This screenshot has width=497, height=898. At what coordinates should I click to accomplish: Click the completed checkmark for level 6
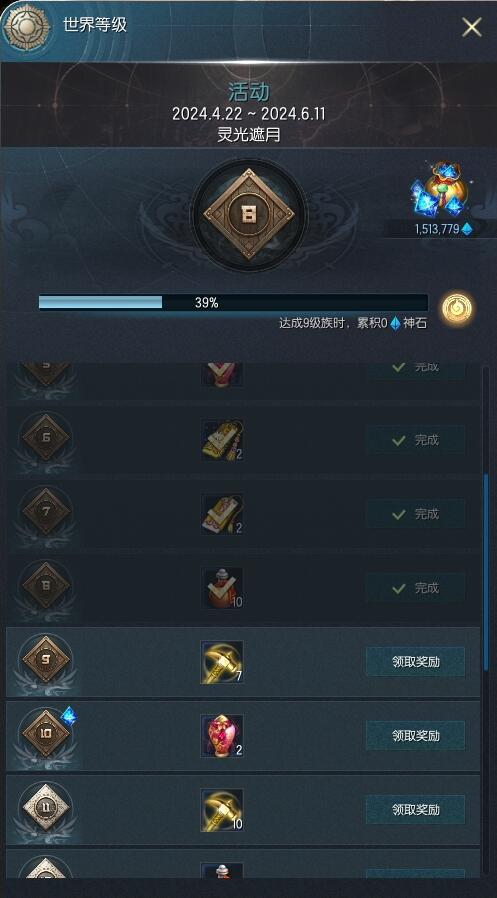[x=416, y=440]
